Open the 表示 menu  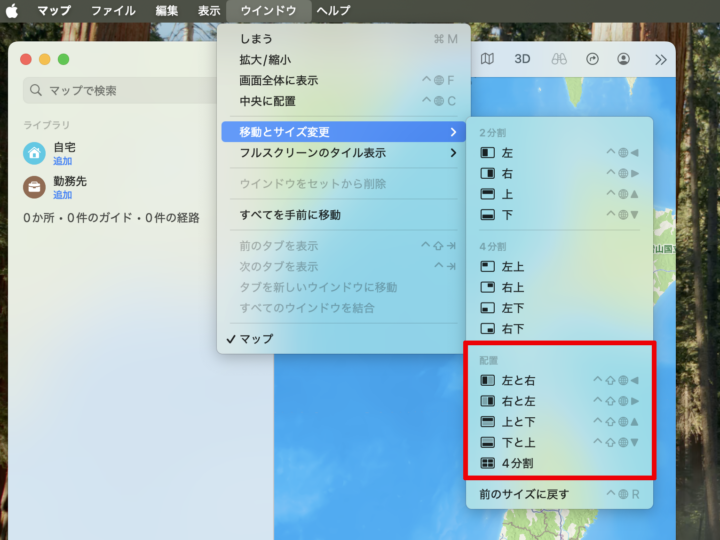(x=209, y=10)
